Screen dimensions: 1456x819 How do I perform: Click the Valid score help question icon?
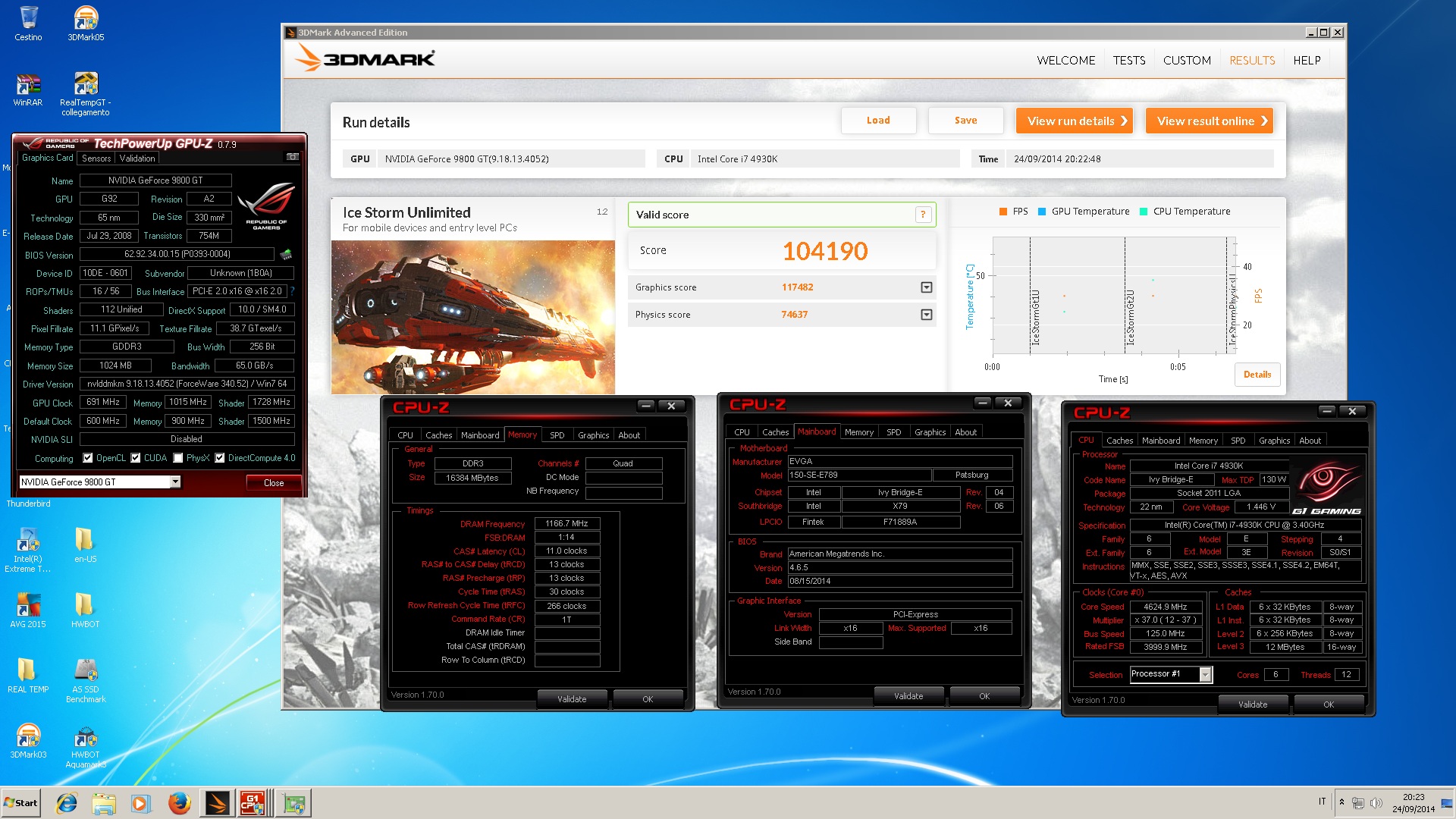pyautogui.click(x=923, y=215)
